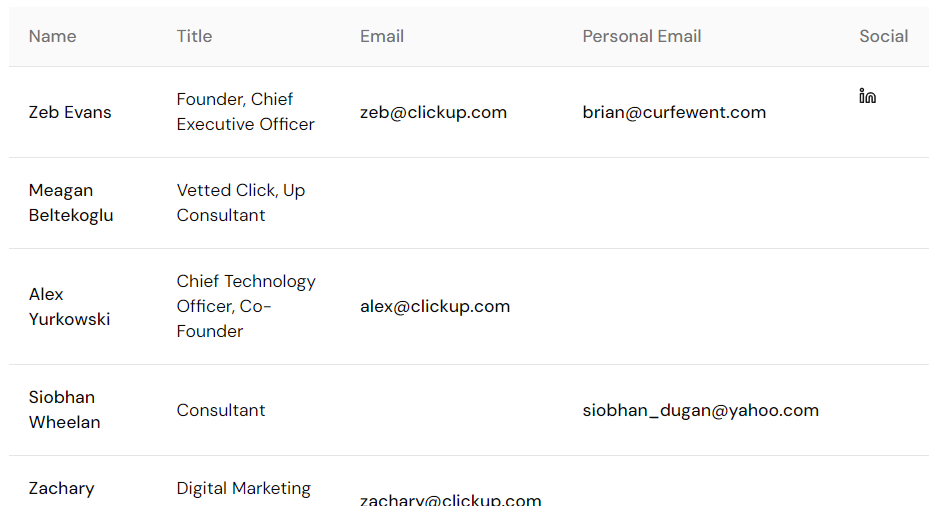Select the alex@clickup.com email address
The height and width of the screenshot is (506, 931).
click(x=435, y=306)
